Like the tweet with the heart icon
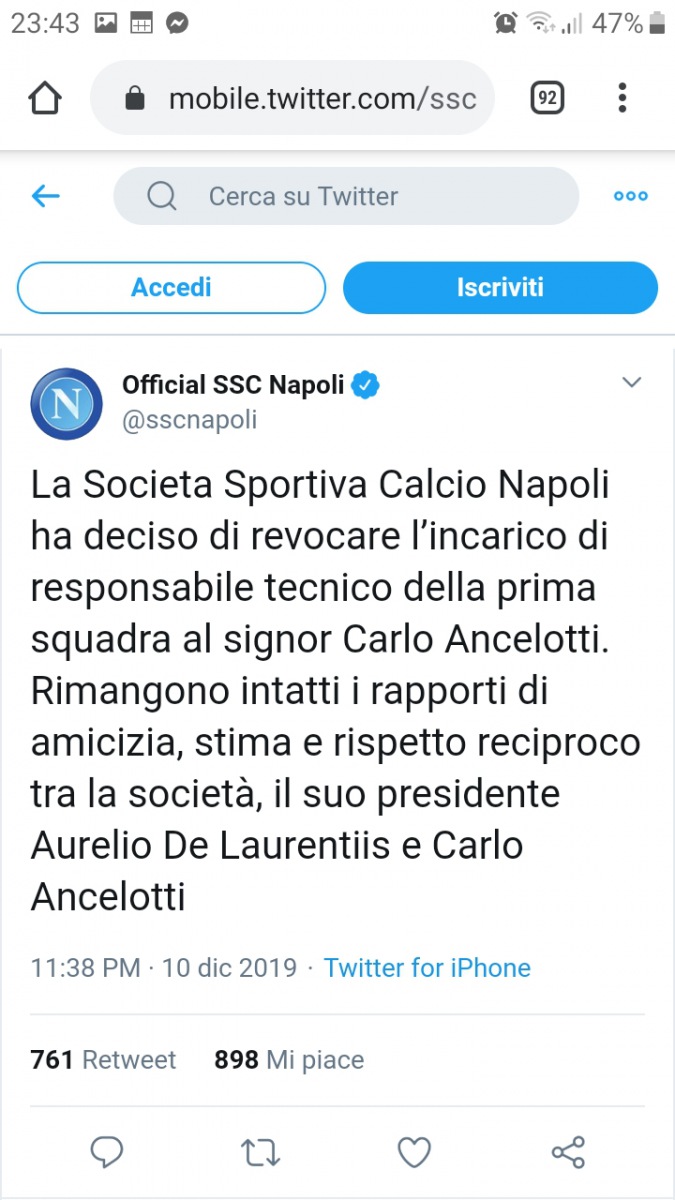 click(x=414, y=1153)
